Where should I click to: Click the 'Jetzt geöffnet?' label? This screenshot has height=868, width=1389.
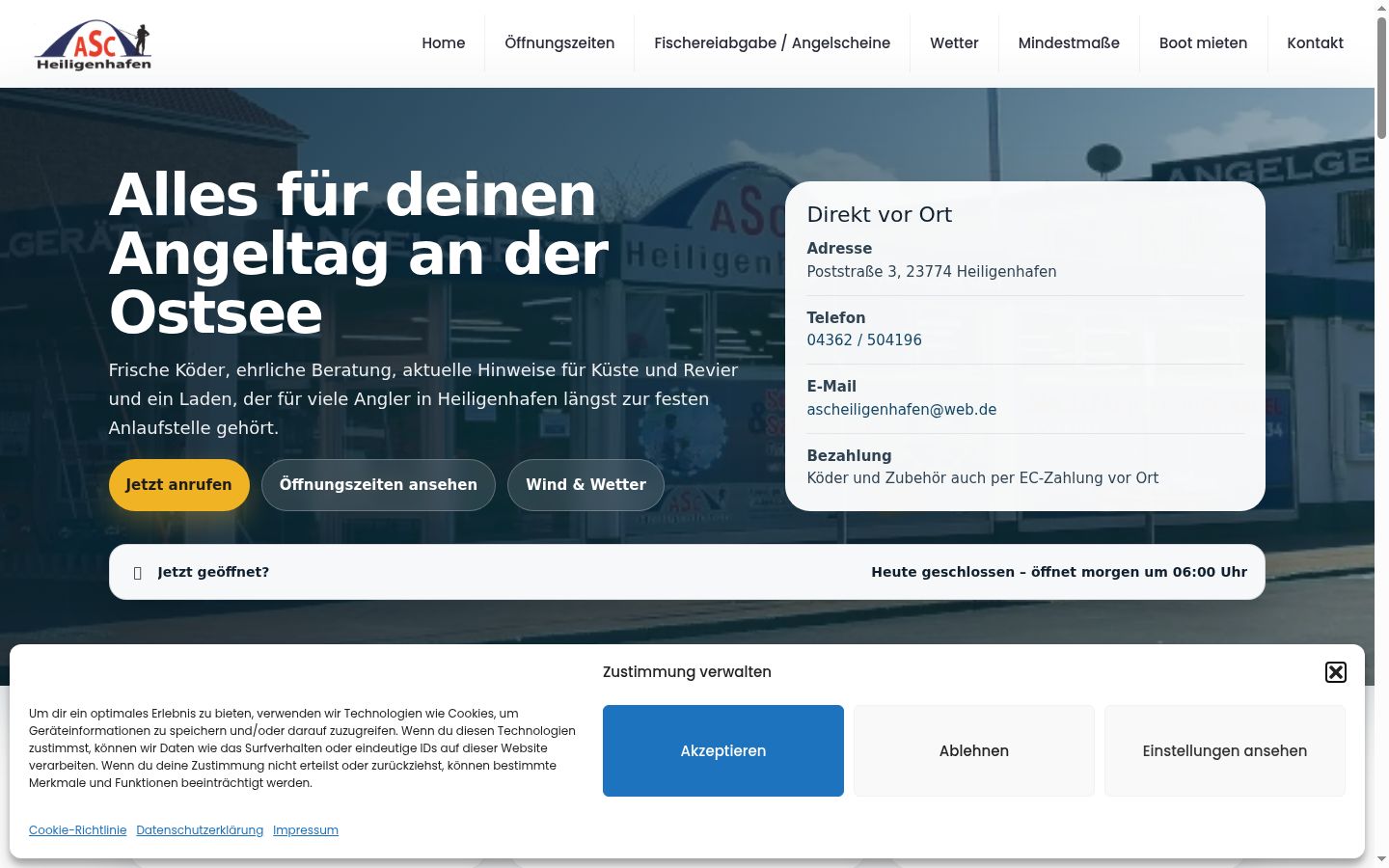click(x=213, y=572)
